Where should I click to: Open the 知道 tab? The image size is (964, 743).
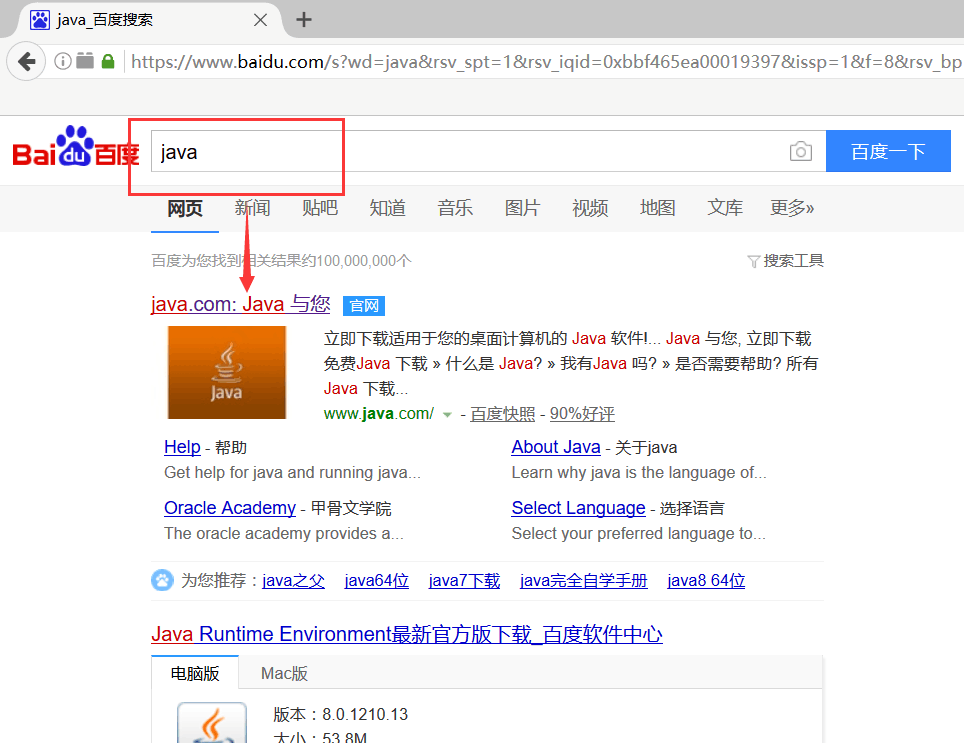[387, 208]
